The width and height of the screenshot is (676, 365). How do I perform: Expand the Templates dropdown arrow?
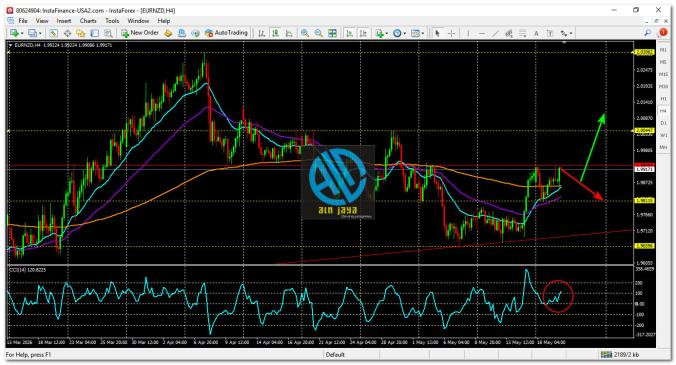point(422,33)
